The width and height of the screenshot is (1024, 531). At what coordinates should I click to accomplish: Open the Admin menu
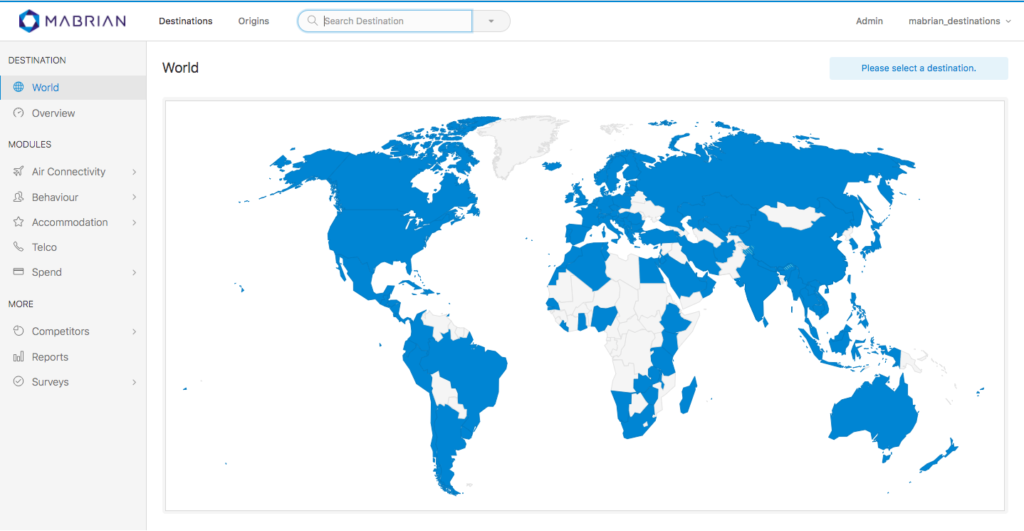[869, 21]
